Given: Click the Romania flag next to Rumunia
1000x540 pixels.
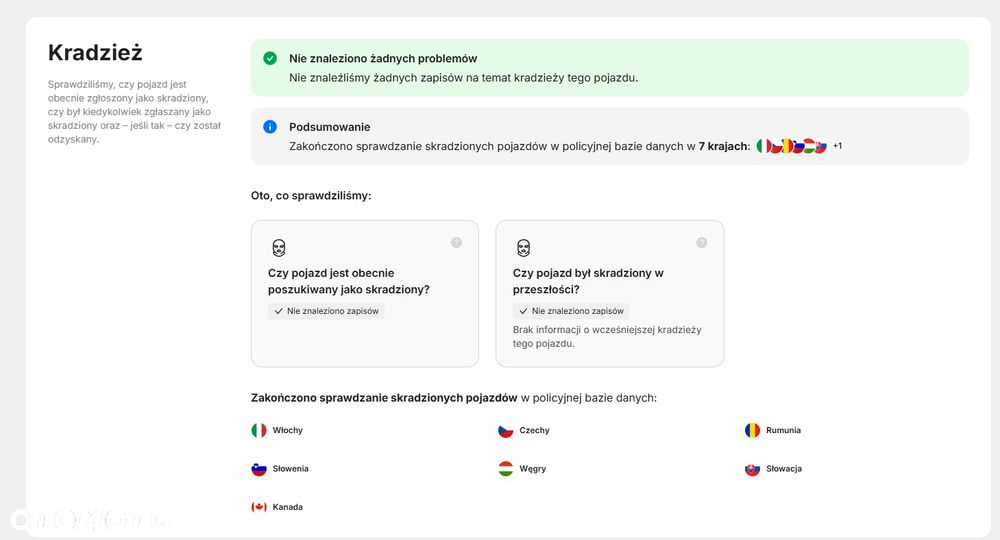Looking at the screenshot, I should click(752, 430).
